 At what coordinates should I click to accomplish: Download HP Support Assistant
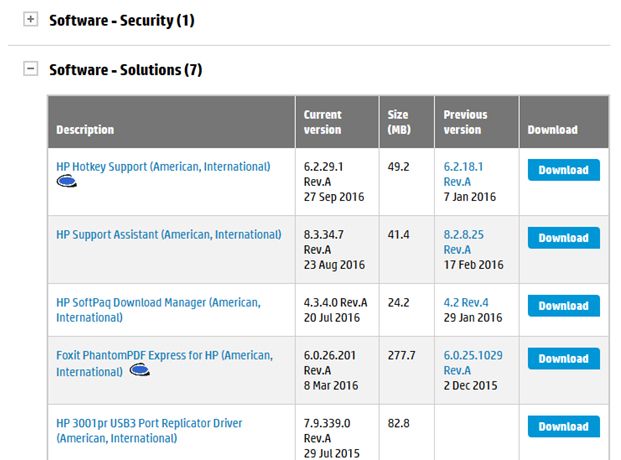tap(563, 238)
